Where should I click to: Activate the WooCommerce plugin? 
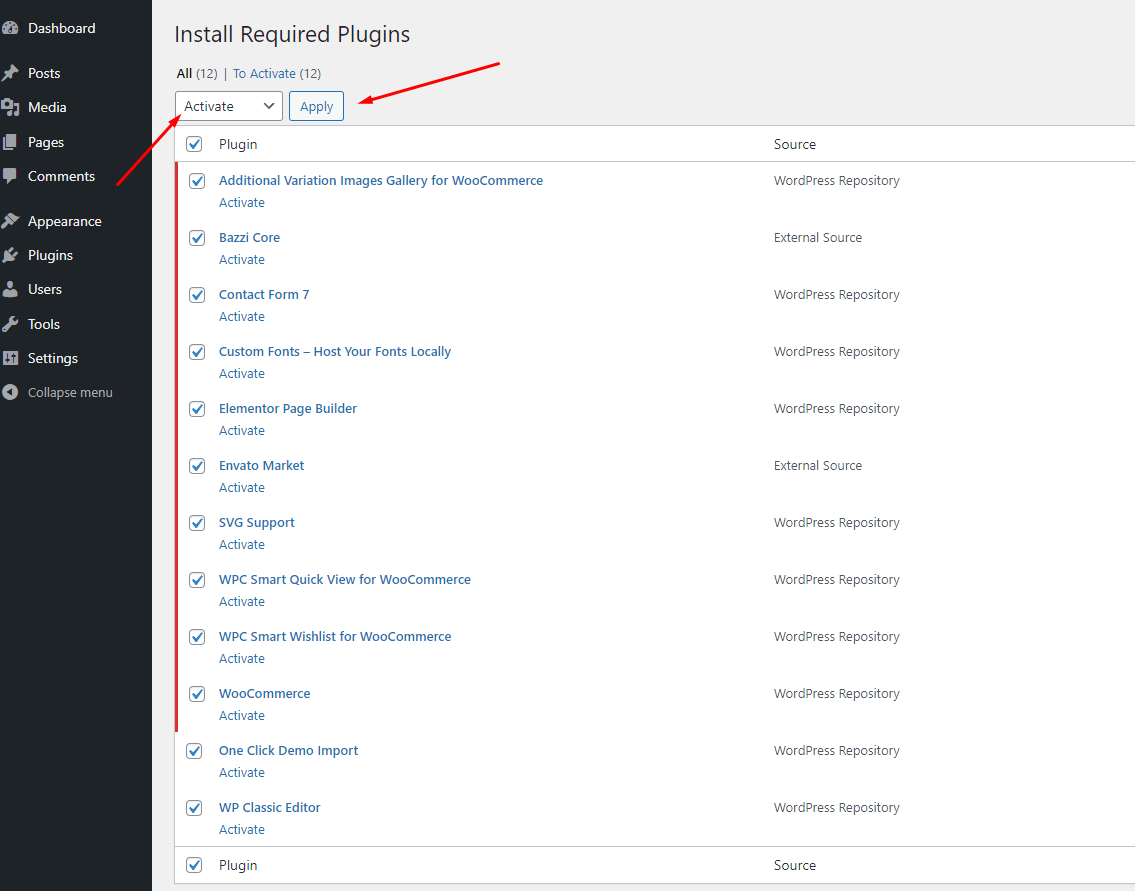tap(242, 715)
